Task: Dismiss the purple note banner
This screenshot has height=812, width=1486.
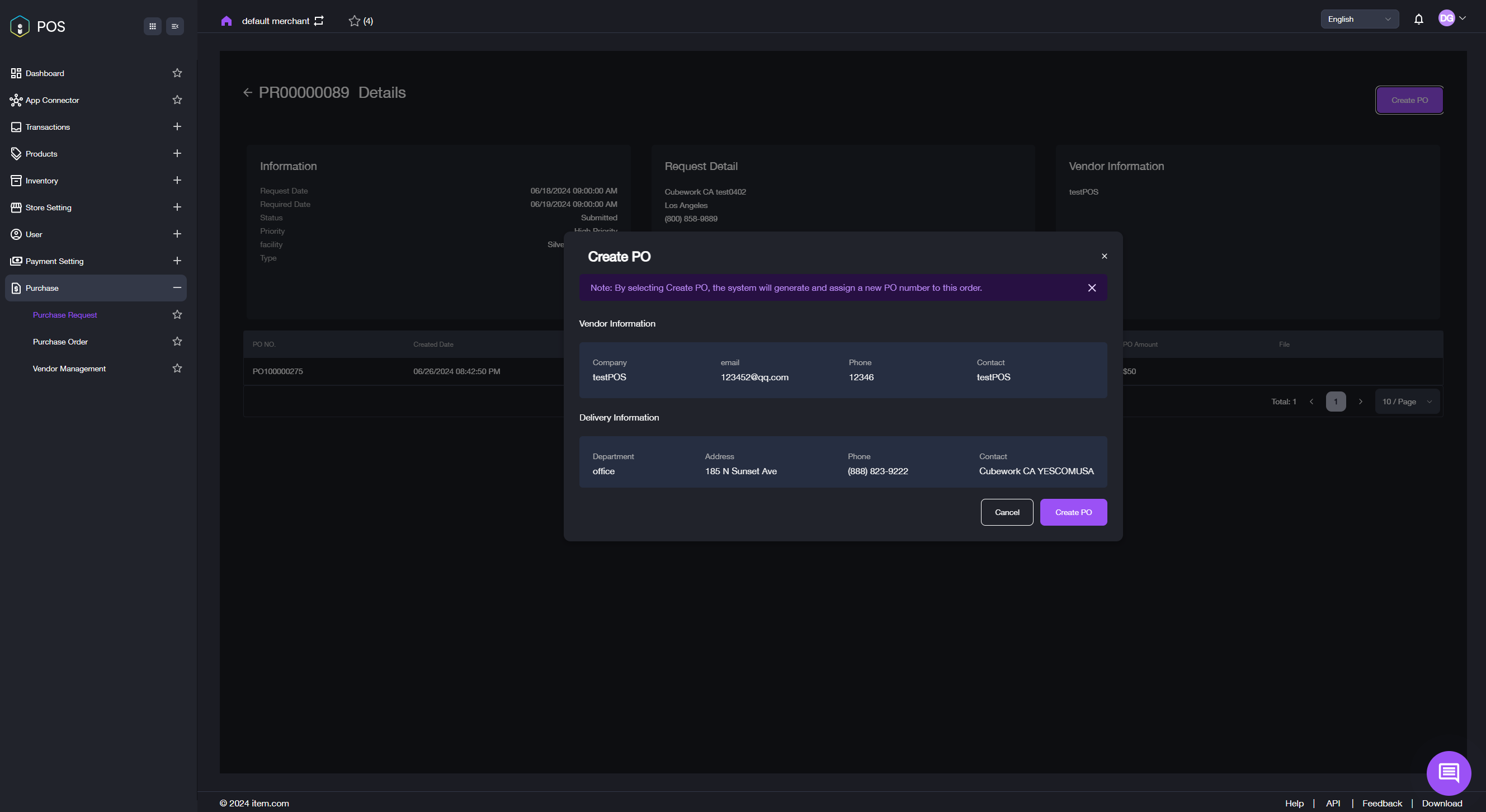Action: (1091, 288)
